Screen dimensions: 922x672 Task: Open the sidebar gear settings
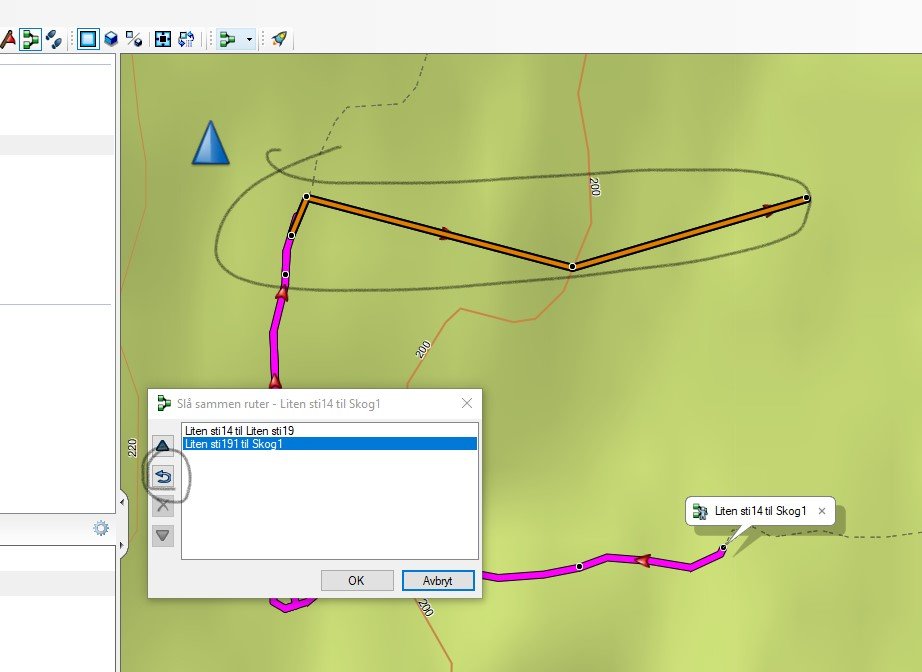click(x=101, y=528)
